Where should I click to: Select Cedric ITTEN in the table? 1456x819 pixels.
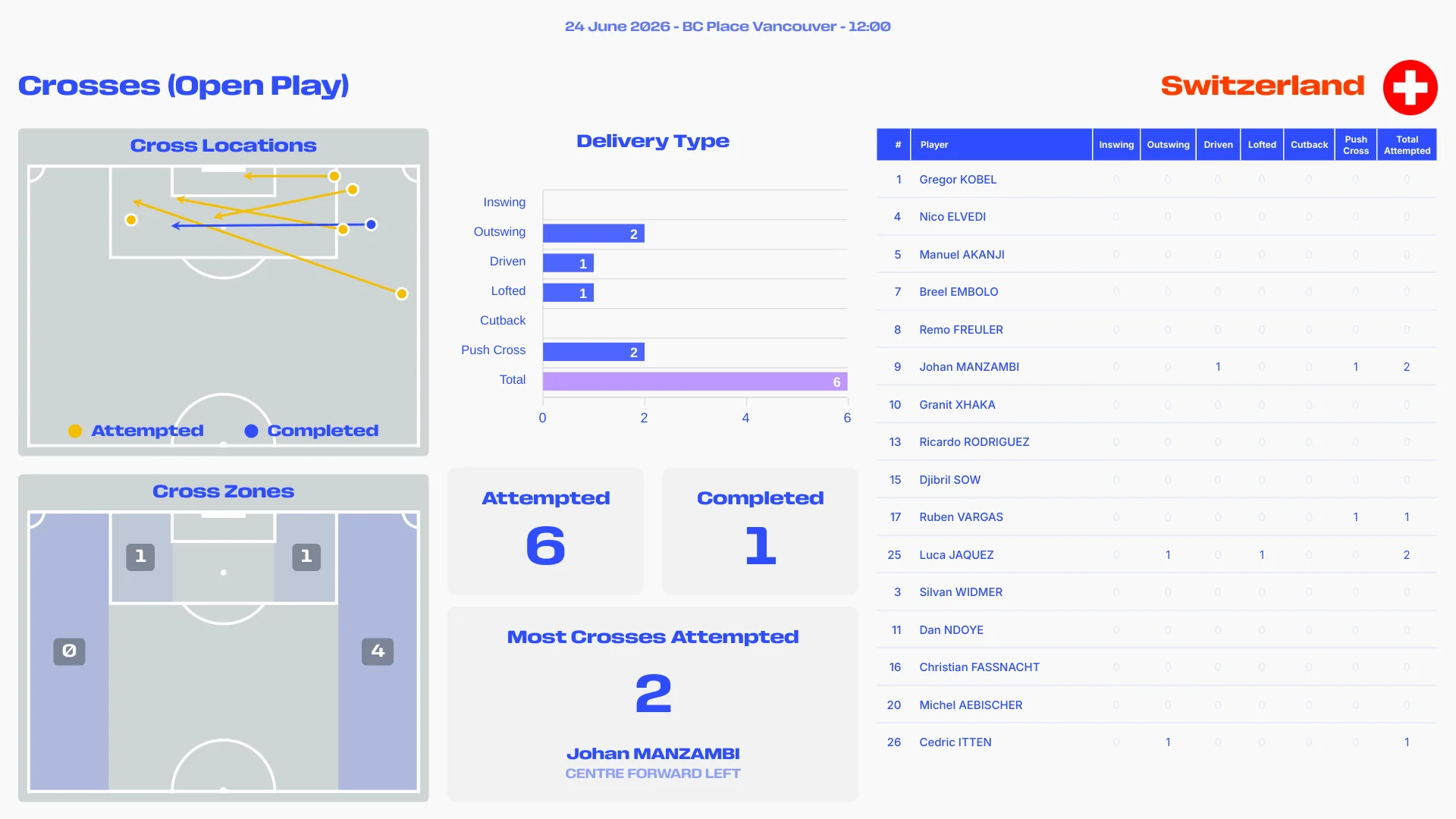(955, 742)
